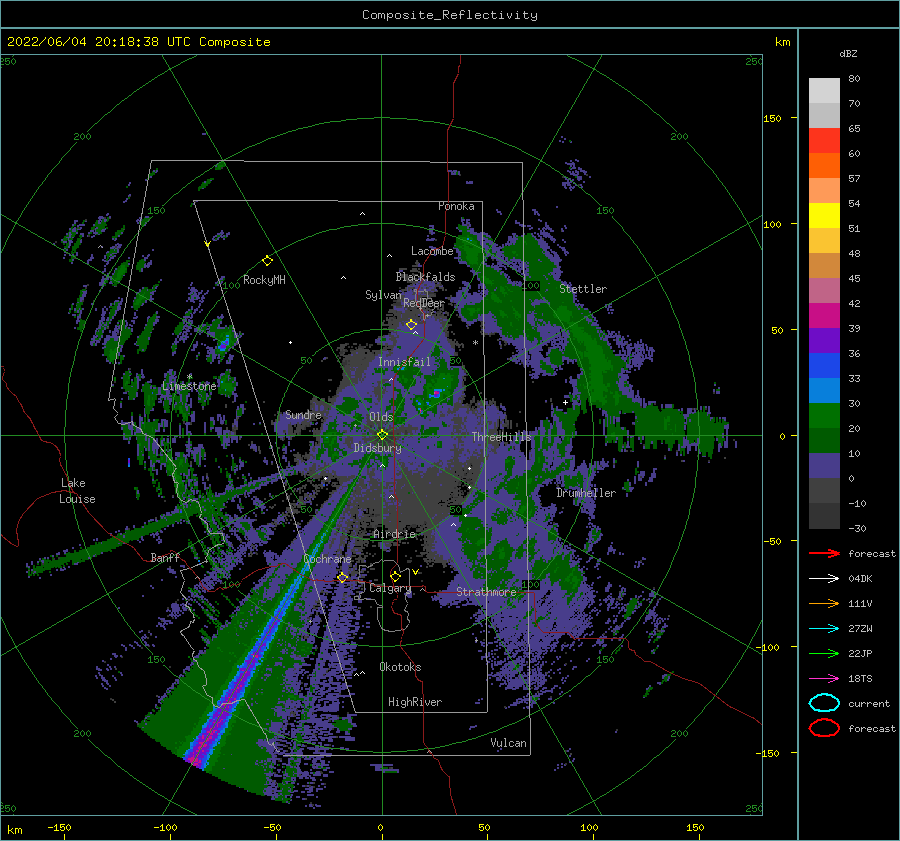Click the pink dBZ legend swatch
The height and width of the screenshot is (841, 900).
click(x=824, y=291)
